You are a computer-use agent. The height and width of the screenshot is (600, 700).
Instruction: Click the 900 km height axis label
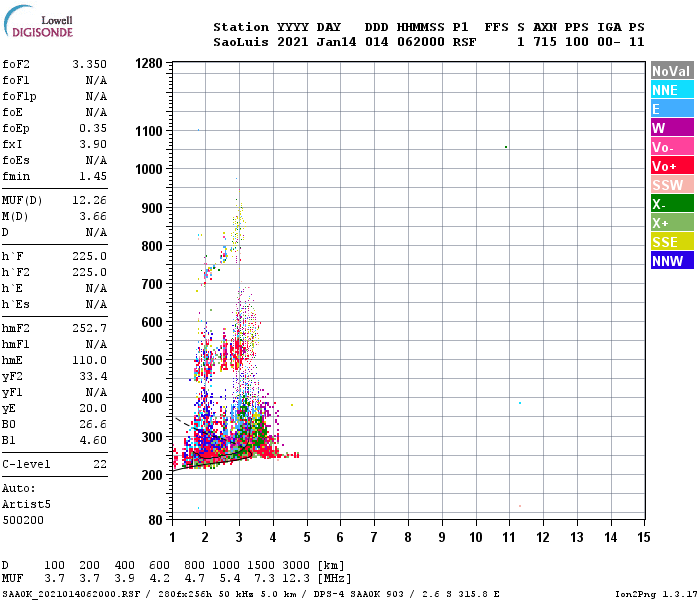pyautogui.click(x=152, y=208)
